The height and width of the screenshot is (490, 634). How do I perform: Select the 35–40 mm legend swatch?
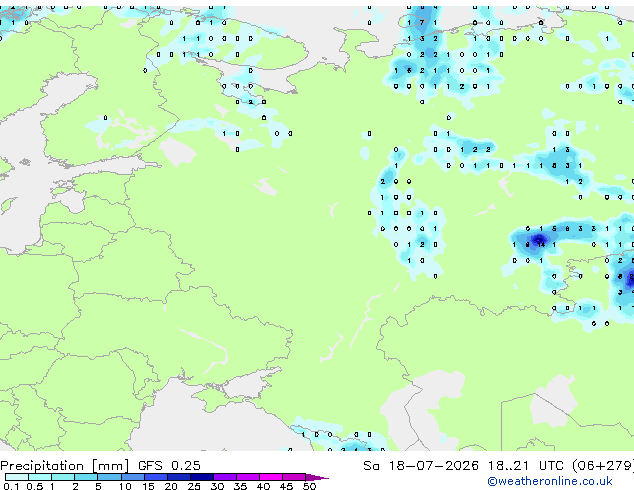point(247,477)
